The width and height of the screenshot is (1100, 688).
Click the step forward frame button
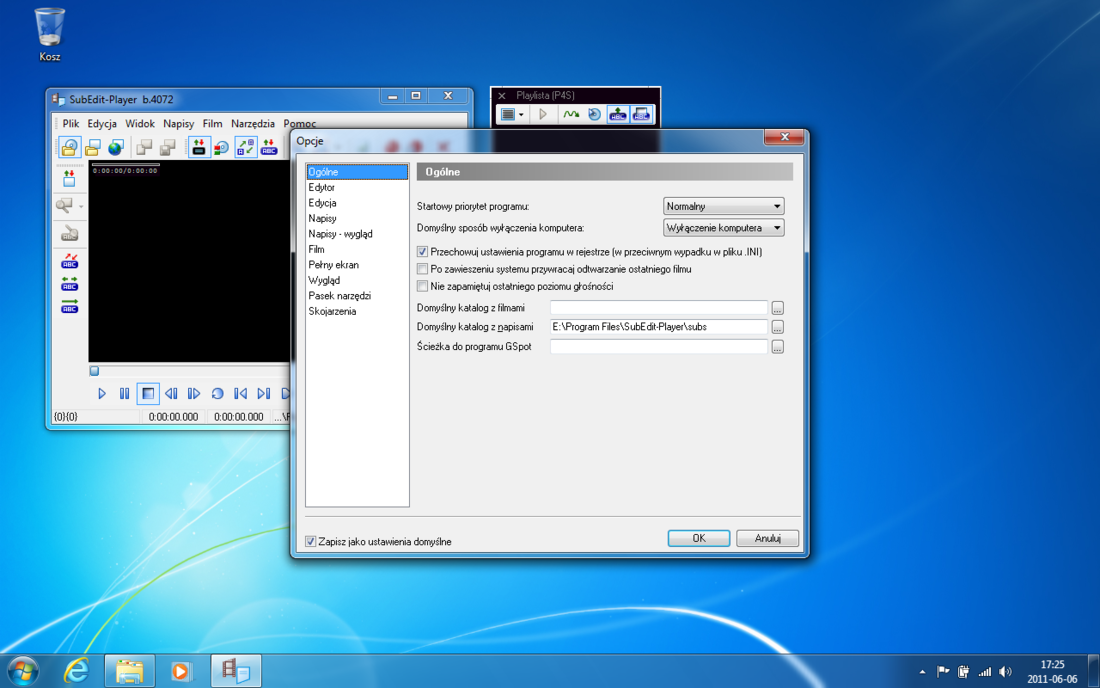(194, 393)
